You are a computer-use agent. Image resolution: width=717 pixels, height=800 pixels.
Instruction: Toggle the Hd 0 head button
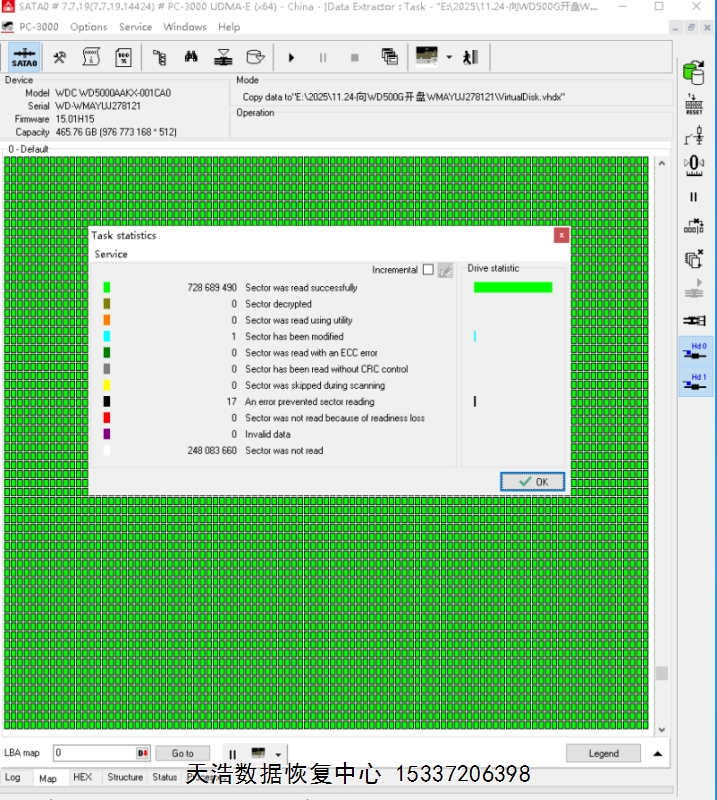coord(693,351)
